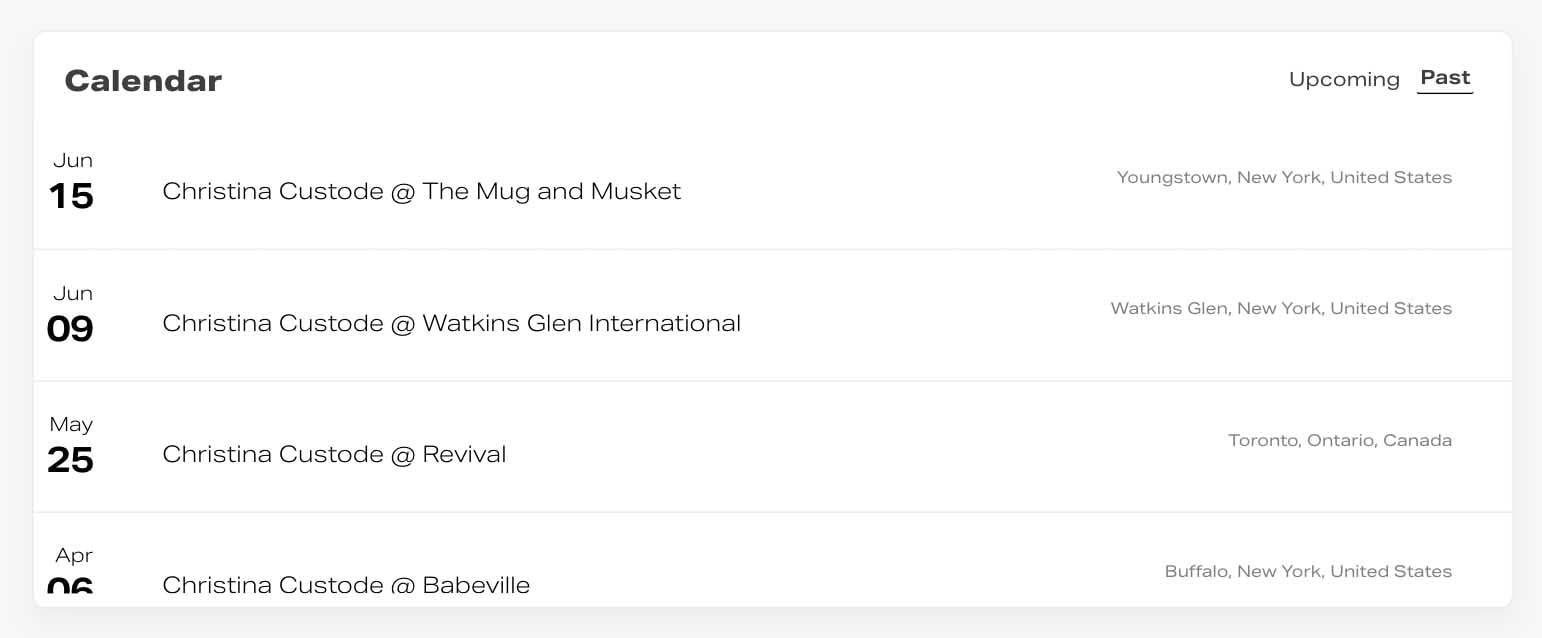This screenshot has height=638, width=1542.
Task: Click the day number 09
Action: pos(70,328)
